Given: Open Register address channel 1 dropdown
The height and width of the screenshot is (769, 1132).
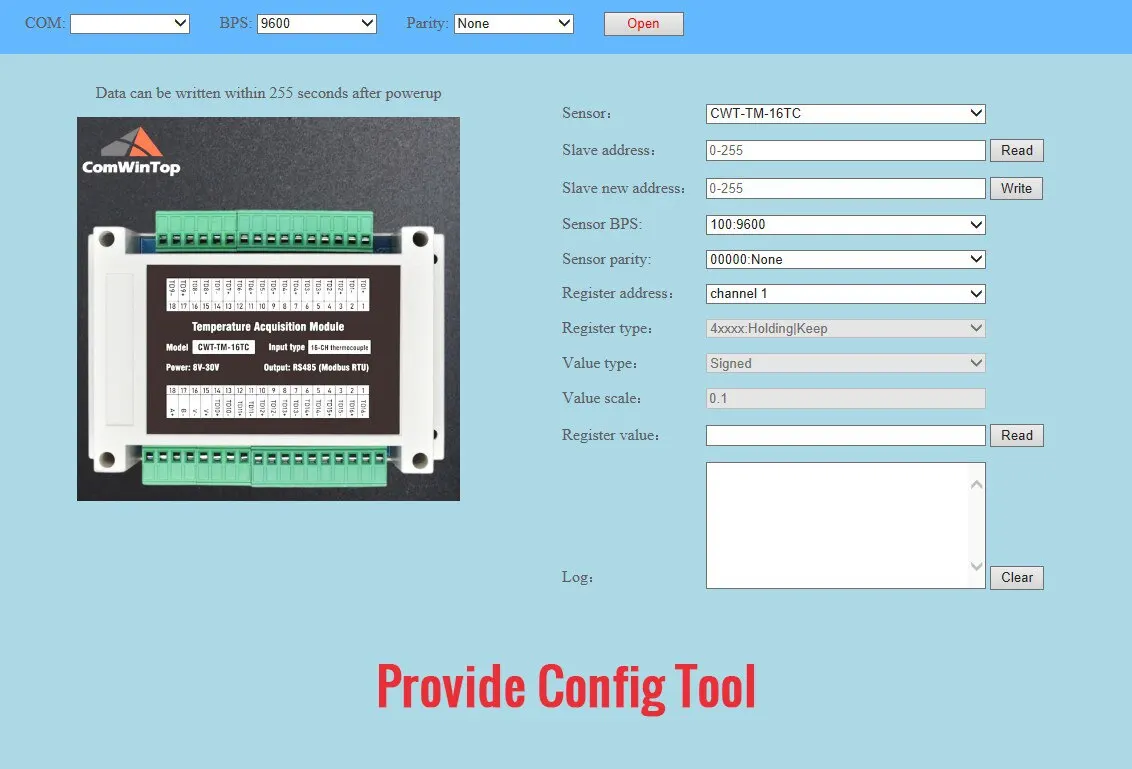Looking at the screenshot, I should click(845, 294).
